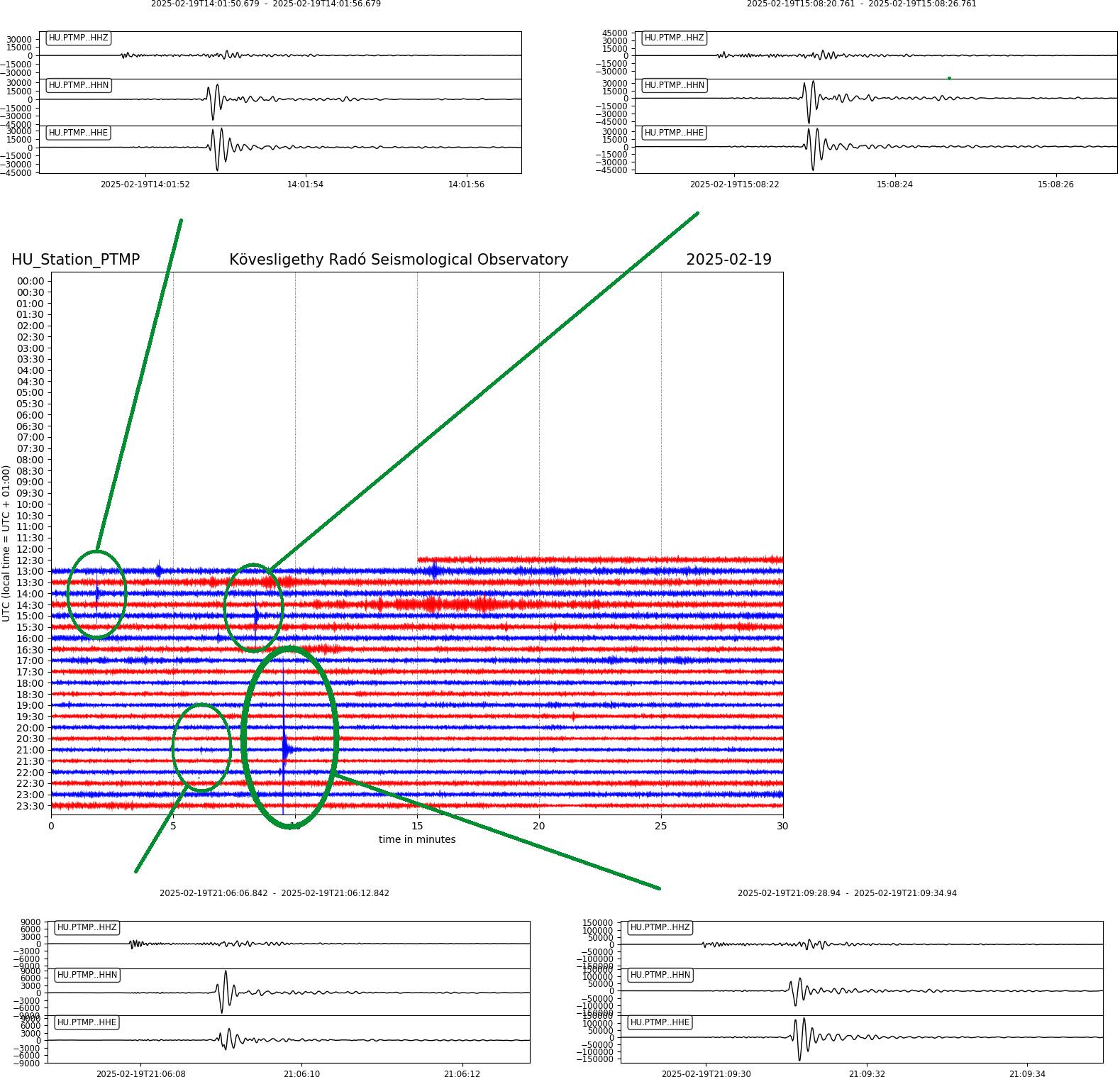This screenshot has width=1120, height=1077.
Task: Click the small green dot in the 15:08 panel
Action: (x=949, y=78)
